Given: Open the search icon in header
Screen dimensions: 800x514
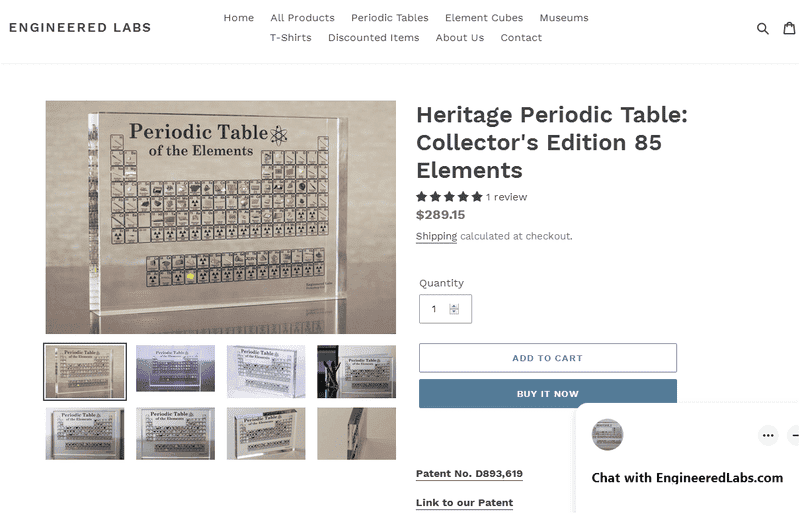Looking at the screenshot, I should (x=762, y=28).
